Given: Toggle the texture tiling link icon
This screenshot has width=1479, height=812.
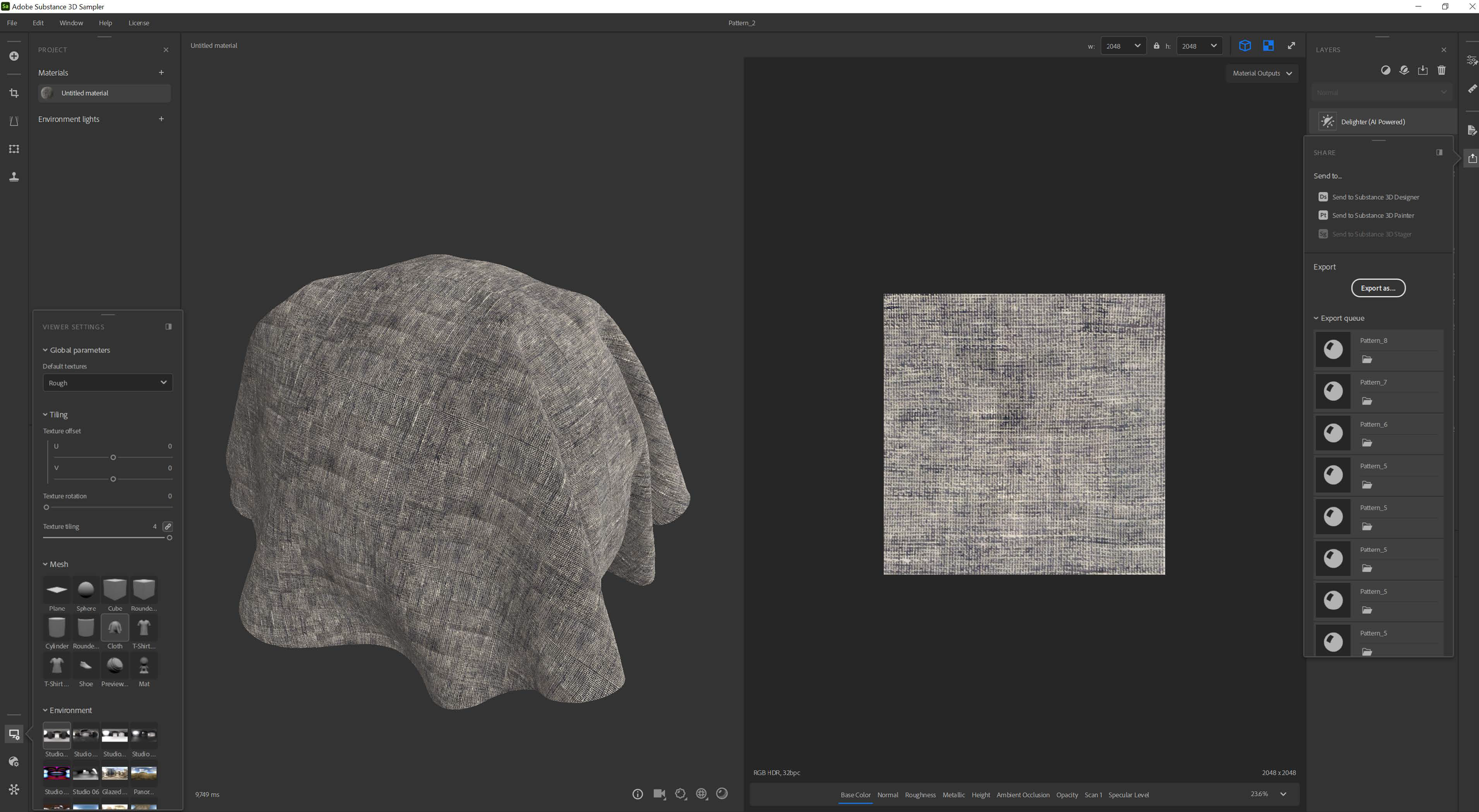Looking at the screenshot, I should pos(168,526).
